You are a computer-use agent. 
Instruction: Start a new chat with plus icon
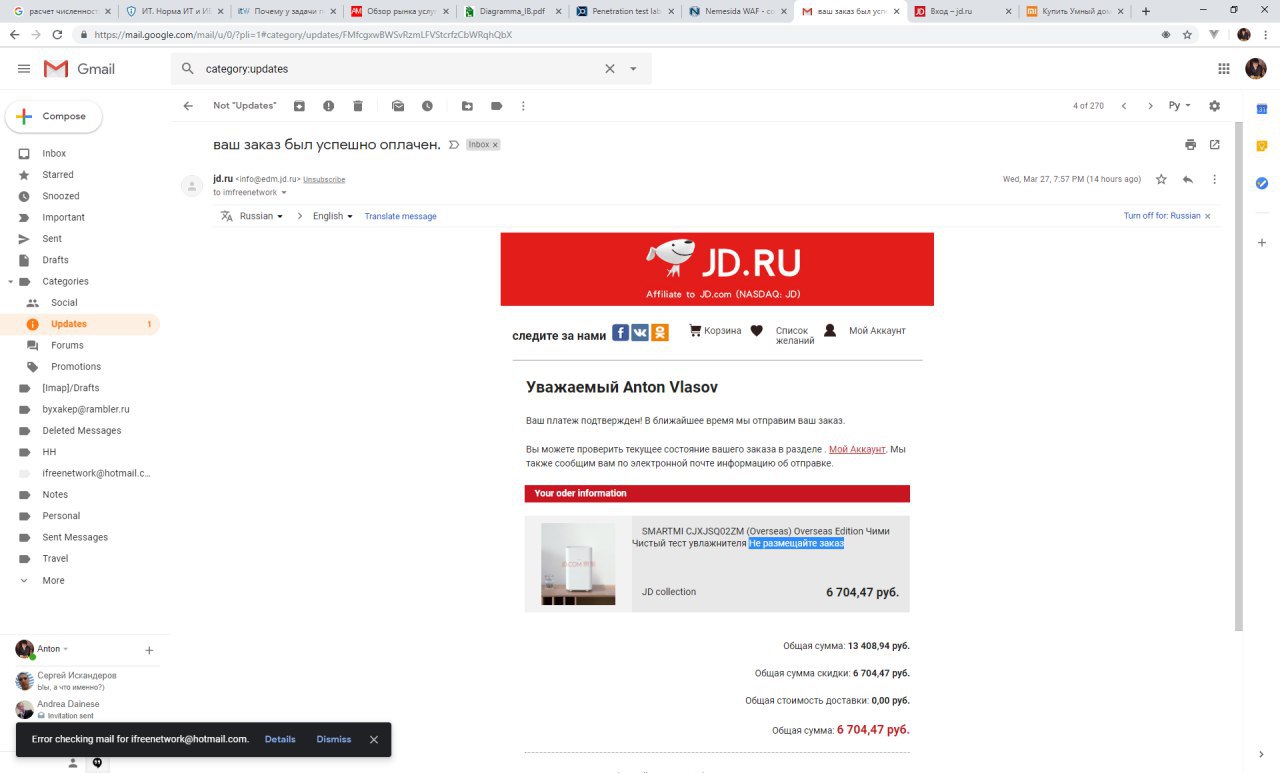tap(149, 650)
